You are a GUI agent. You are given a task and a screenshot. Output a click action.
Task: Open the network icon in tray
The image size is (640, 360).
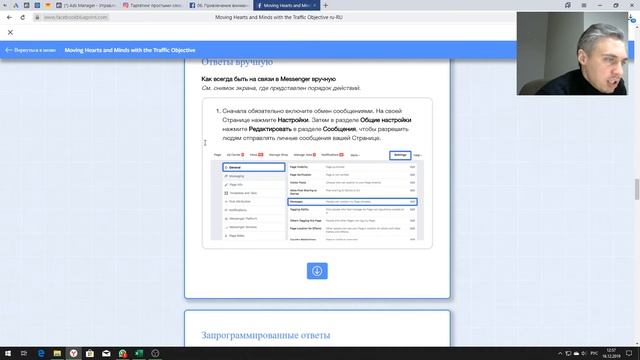click(x=568, y=353)
